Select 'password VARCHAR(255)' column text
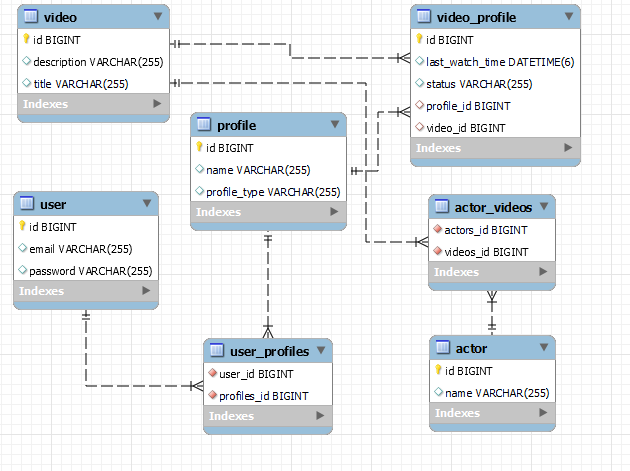The width and height of the screenshot is (630, 471). pyautogui.click(x=91, y=271)
